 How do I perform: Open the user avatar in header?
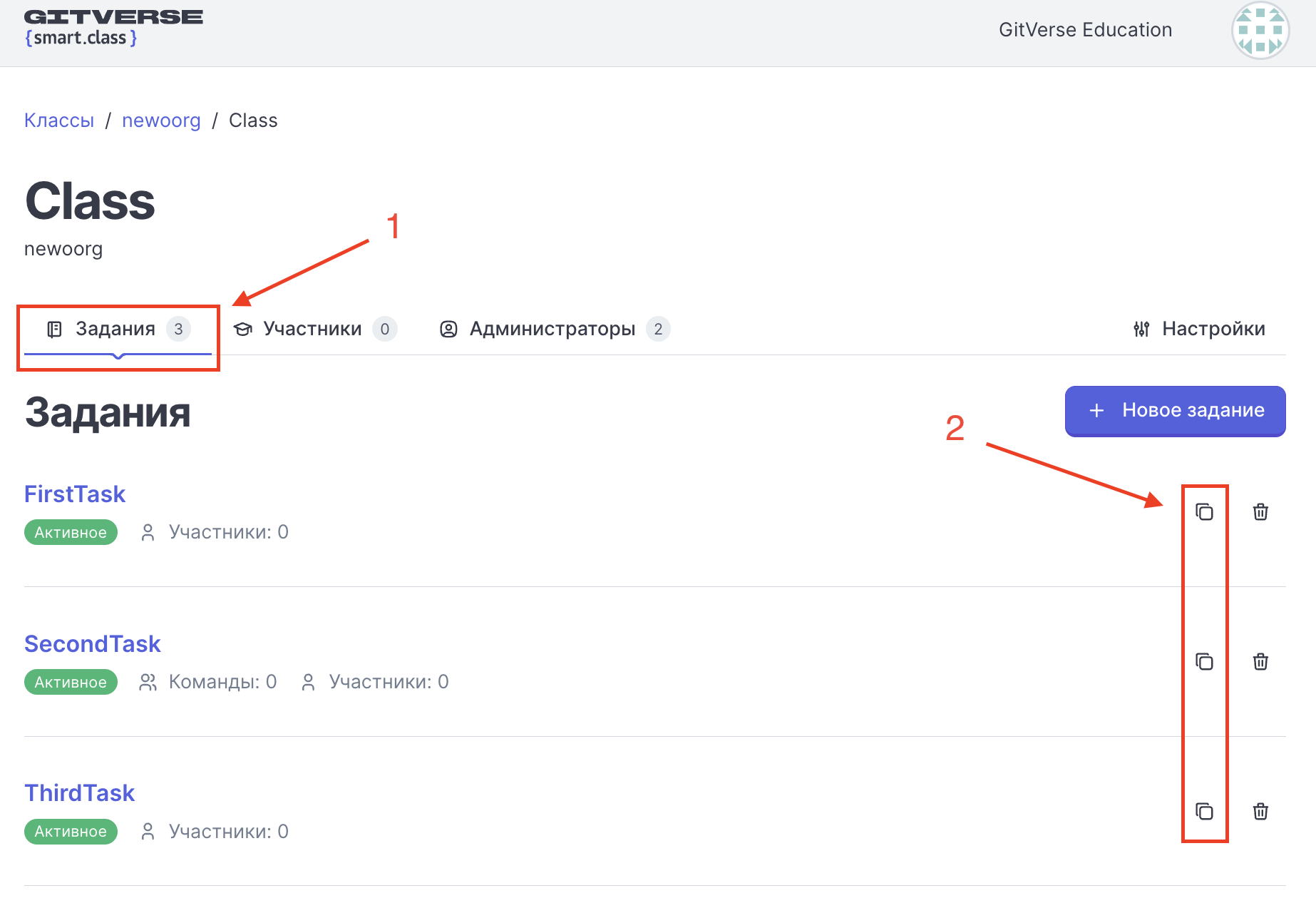point(1260,30)
